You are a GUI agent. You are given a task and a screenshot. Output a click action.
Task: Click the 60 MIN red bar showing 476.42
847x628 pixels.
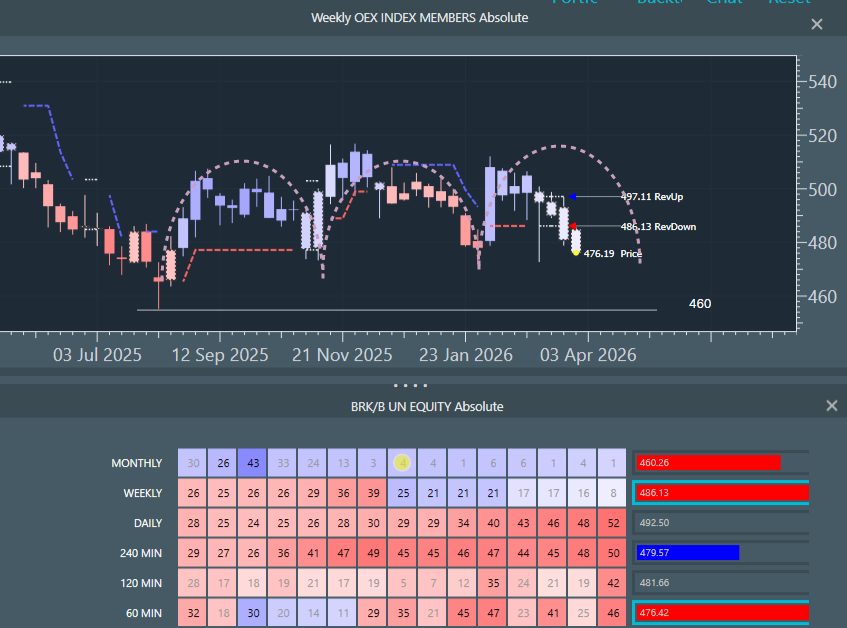722,612
